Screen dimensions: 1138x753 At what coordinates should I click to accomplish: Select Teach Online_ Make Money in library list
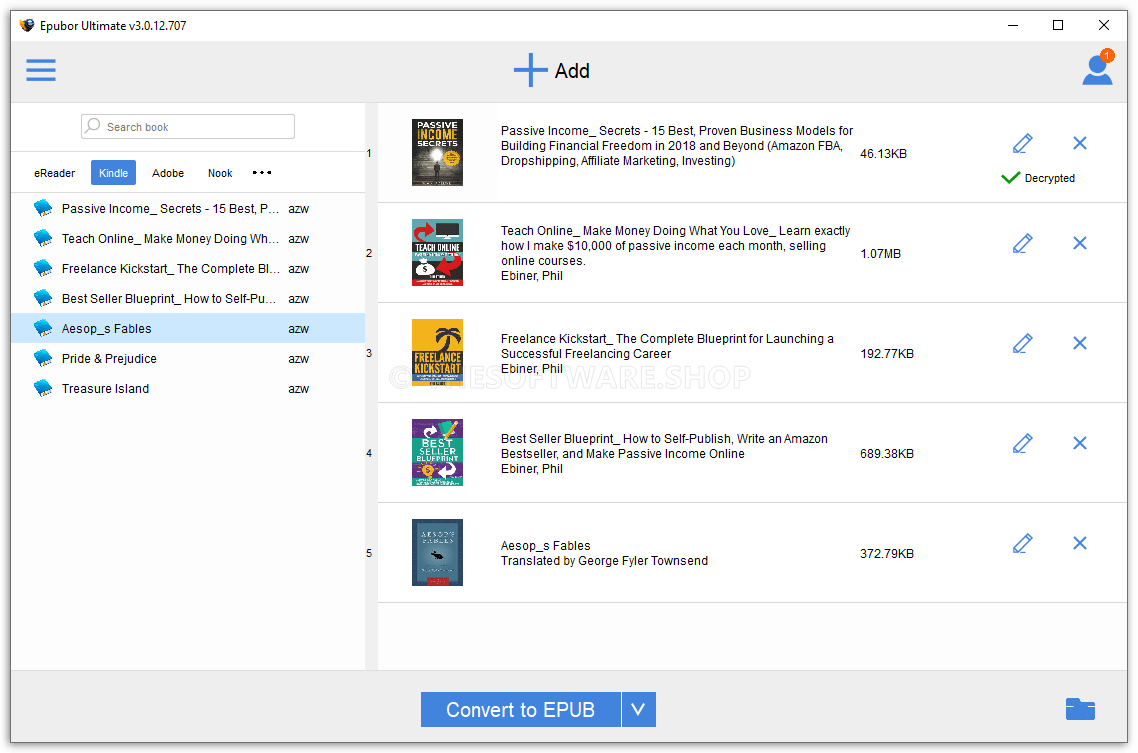188,239
